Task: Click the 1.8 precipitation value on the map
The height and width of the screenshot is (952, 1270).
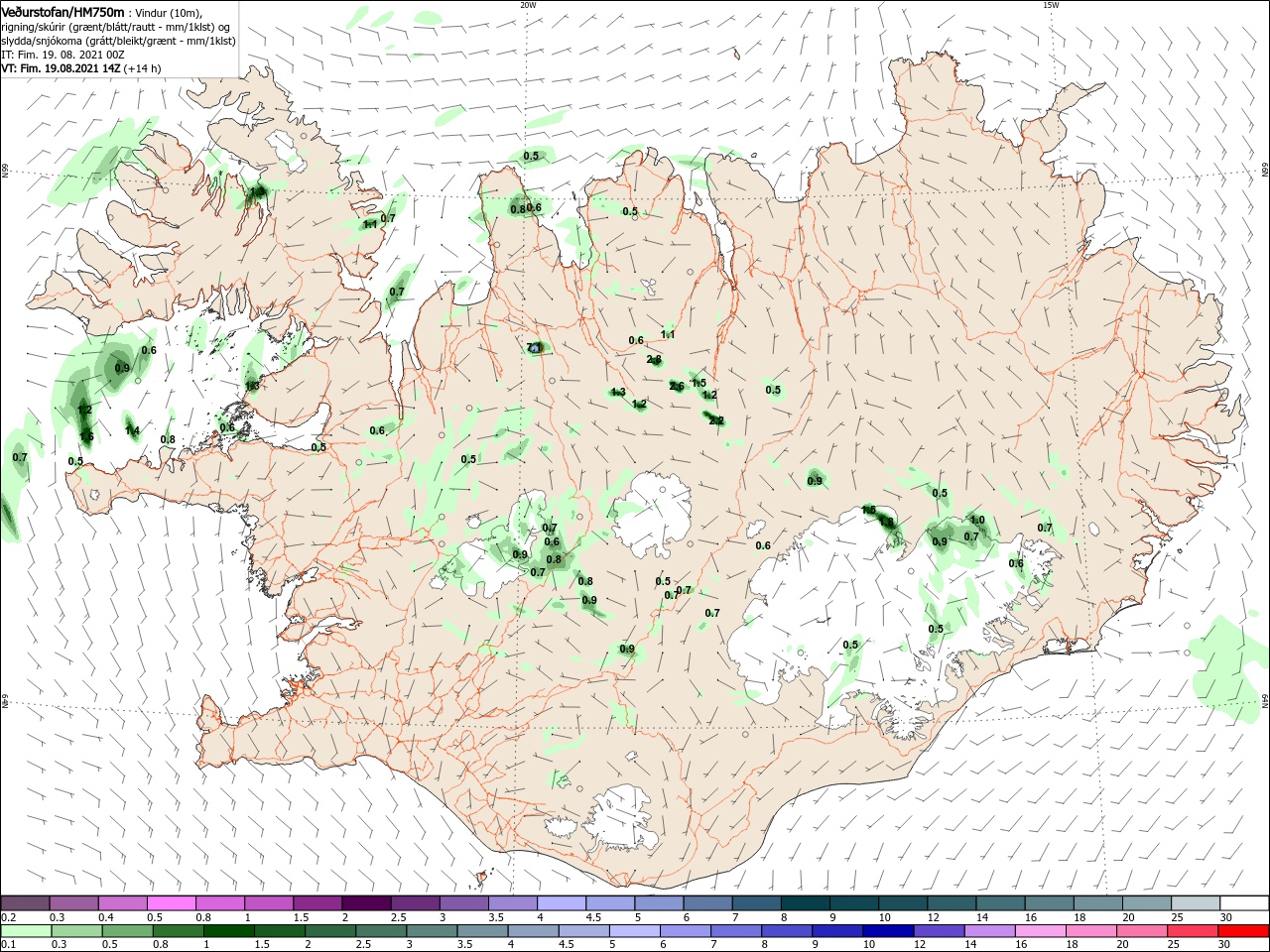Action: point(886,522)
